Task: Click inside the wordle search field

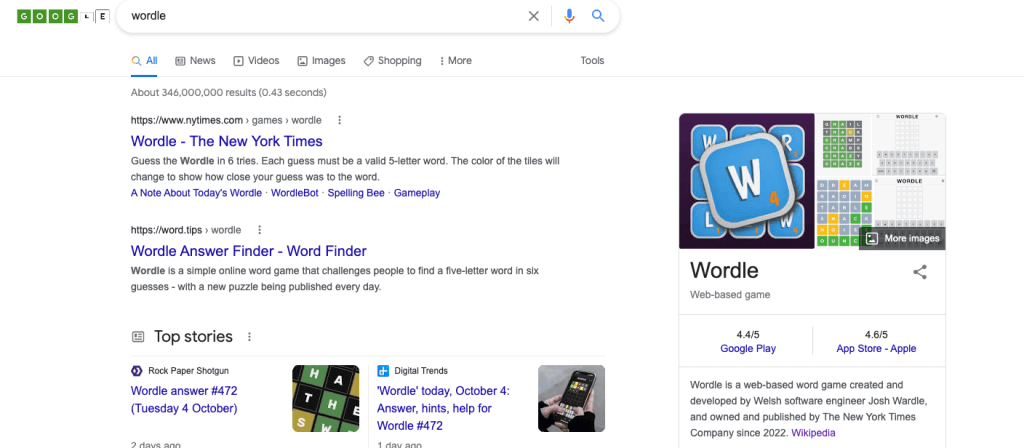Action: click(x=320, y=16)
